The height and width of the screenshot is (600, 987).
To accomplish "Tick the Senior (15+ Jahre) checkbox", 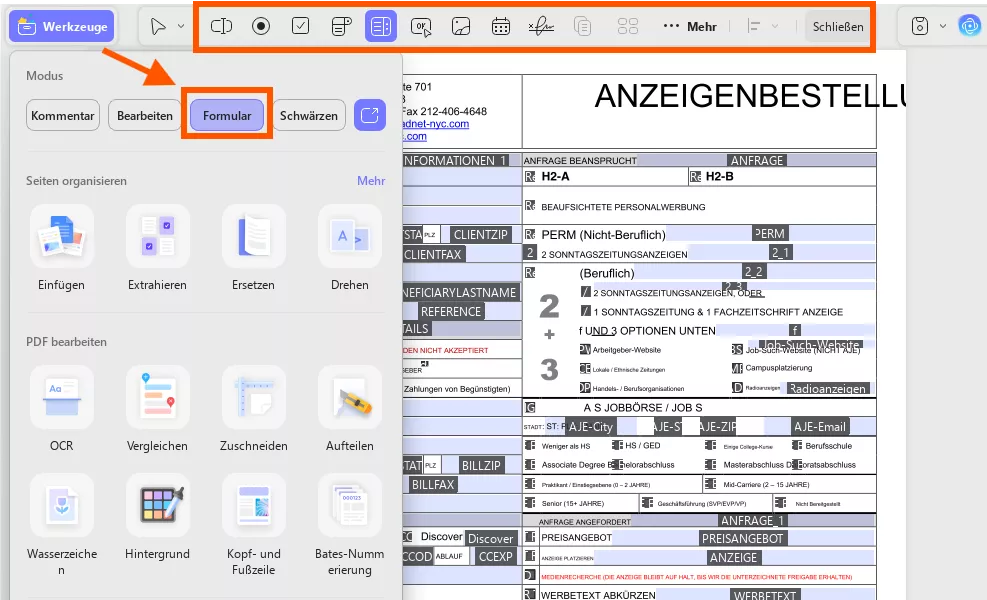I will 530,503.
